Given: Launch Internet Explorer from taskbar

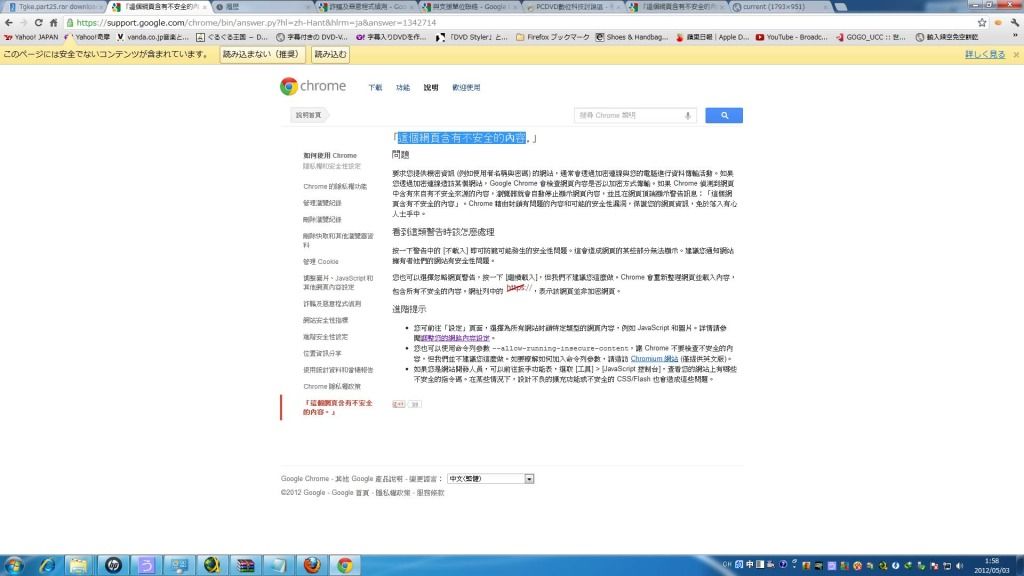Looking at the screenshot, I should pyautogui.click(x=47, y=565).
